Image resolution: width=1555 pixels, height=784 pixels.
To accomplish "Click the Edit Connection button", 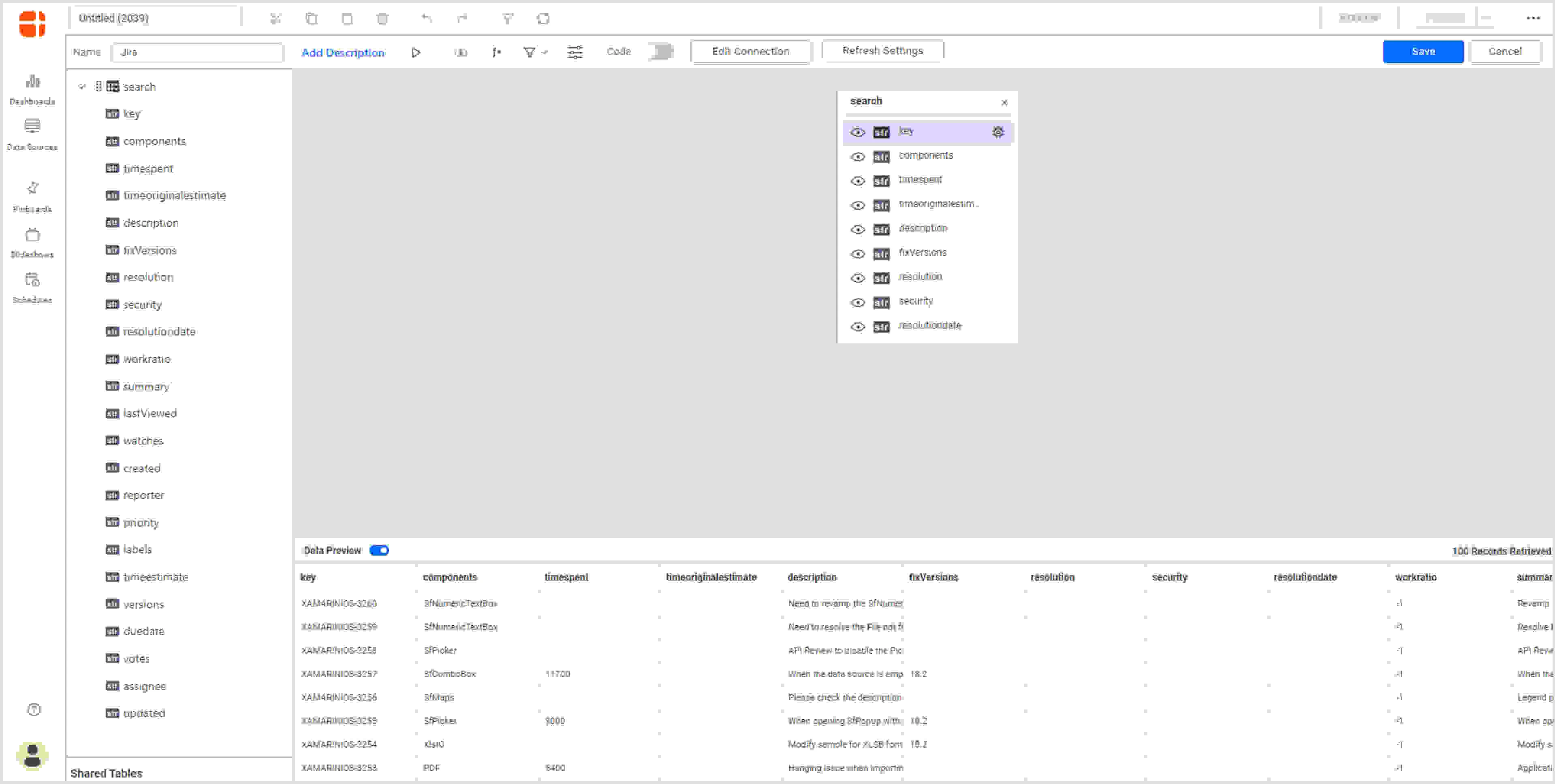I will tap(750, 51).
